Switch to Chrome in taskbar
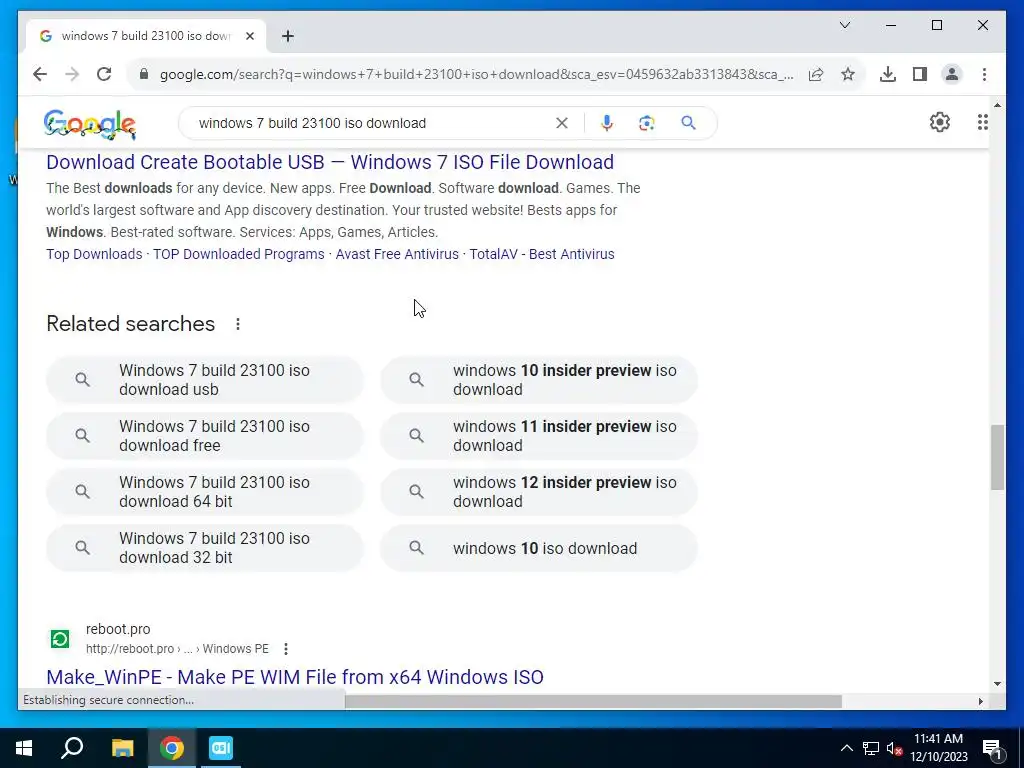Viewport: 1024px width, 768px height. [172, 748]
